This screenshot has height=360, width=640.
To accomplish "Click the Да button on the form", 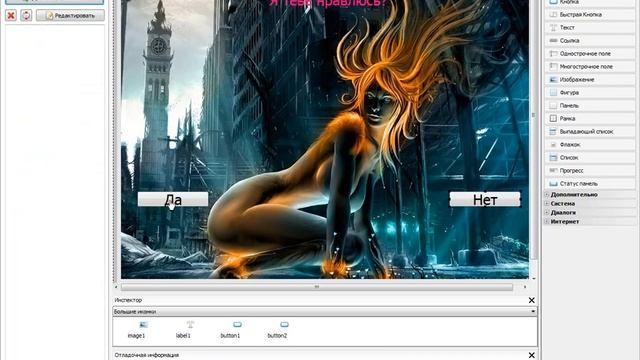I will tap(173, 200).
